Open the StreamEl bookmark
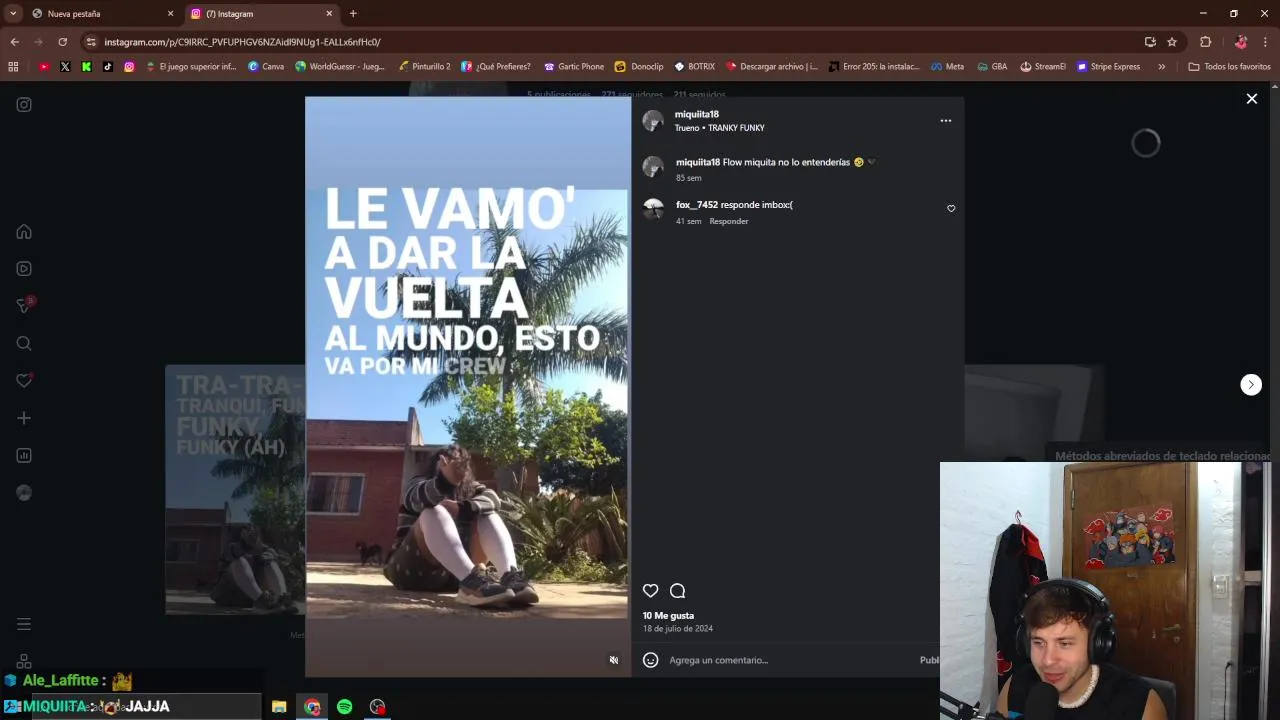 tap(1043, 67)
